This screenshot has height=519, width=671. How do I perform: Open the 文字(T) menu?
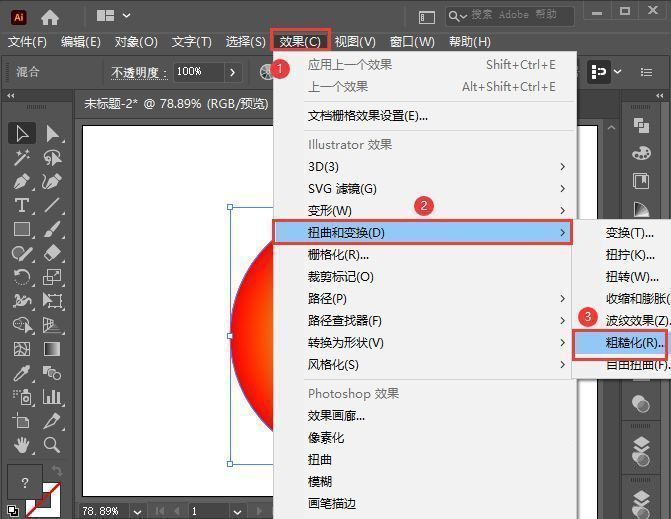(192, 42)
